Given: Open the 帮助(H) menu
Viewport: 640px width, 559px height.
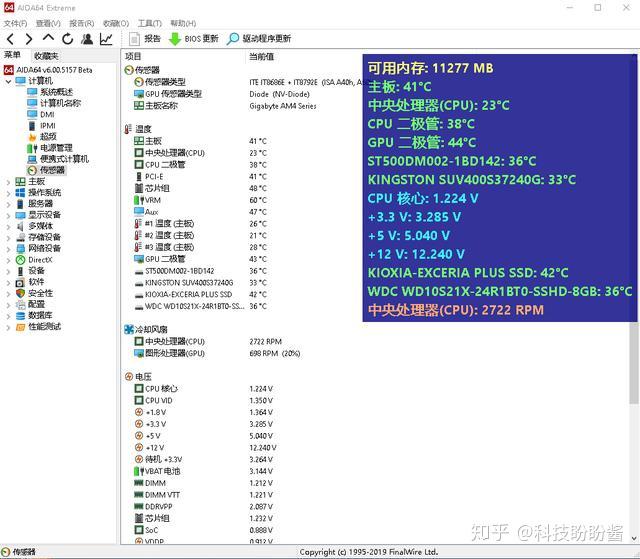Looking at the screenshot, I should [183, 23].
